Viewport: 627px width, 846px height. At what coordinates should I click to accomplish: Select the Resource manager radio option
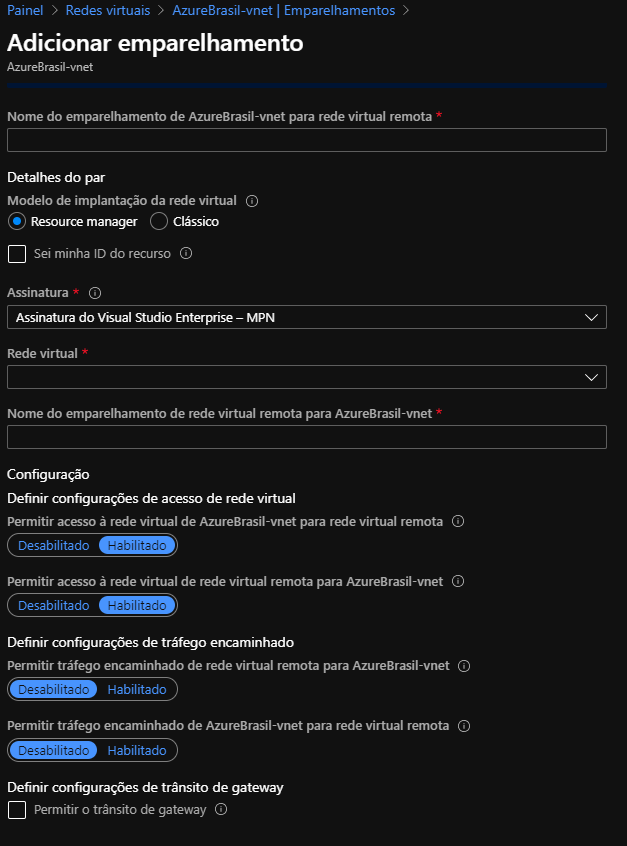pos(17,221)
